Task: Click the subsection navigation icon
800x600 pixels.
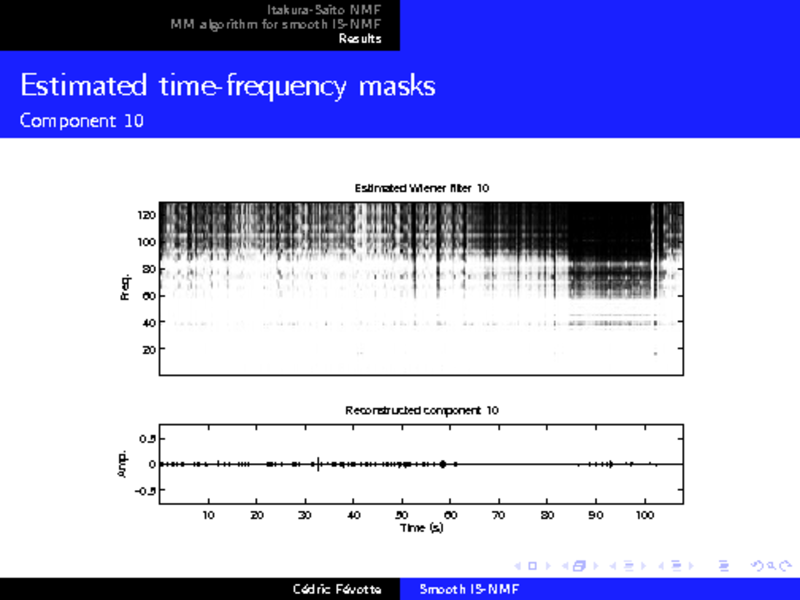Action: (628, 567)
